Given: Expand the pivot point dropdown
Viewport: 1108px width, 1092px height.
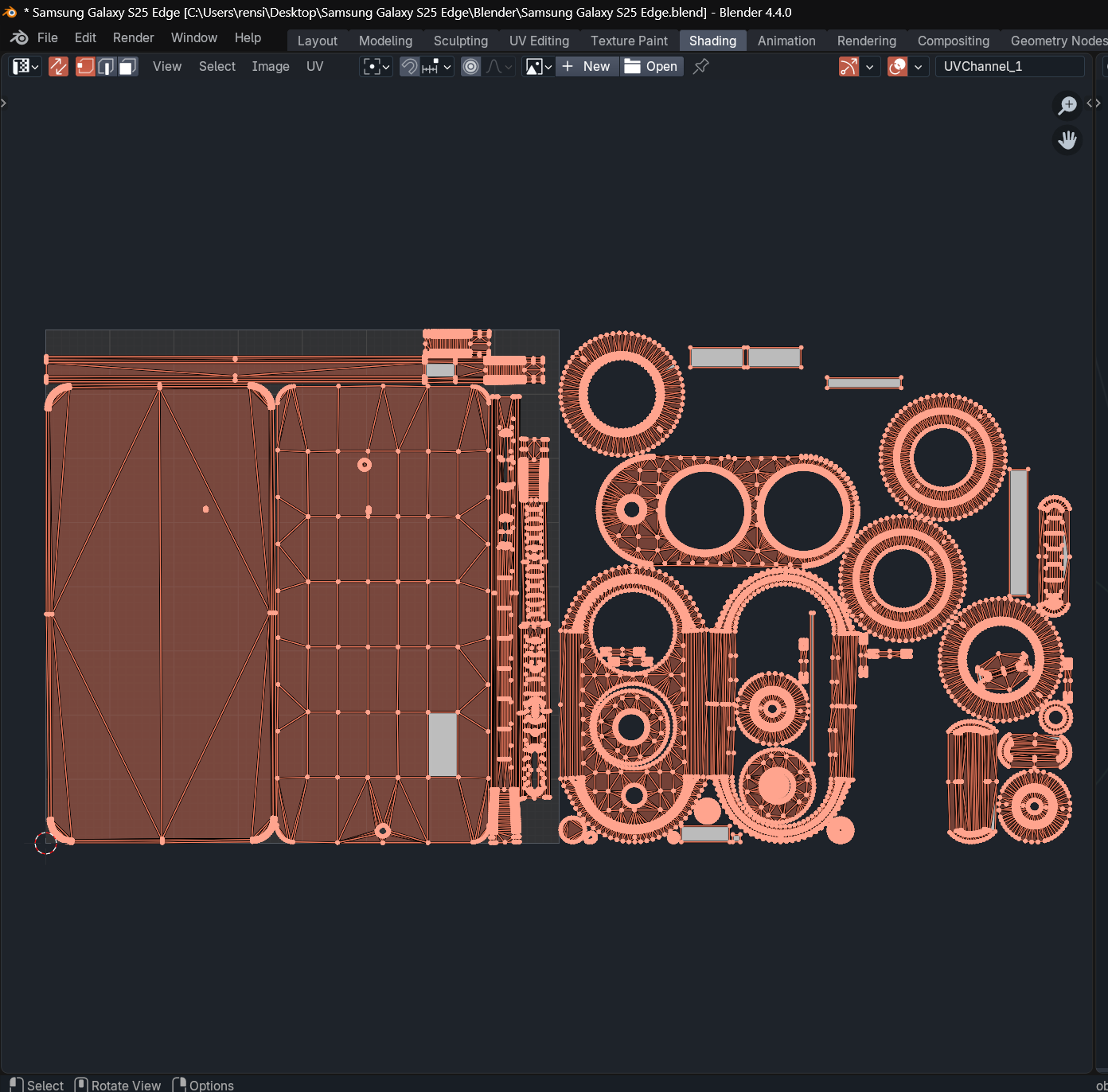Looking at the screenshot, I should tap(376, 67).
